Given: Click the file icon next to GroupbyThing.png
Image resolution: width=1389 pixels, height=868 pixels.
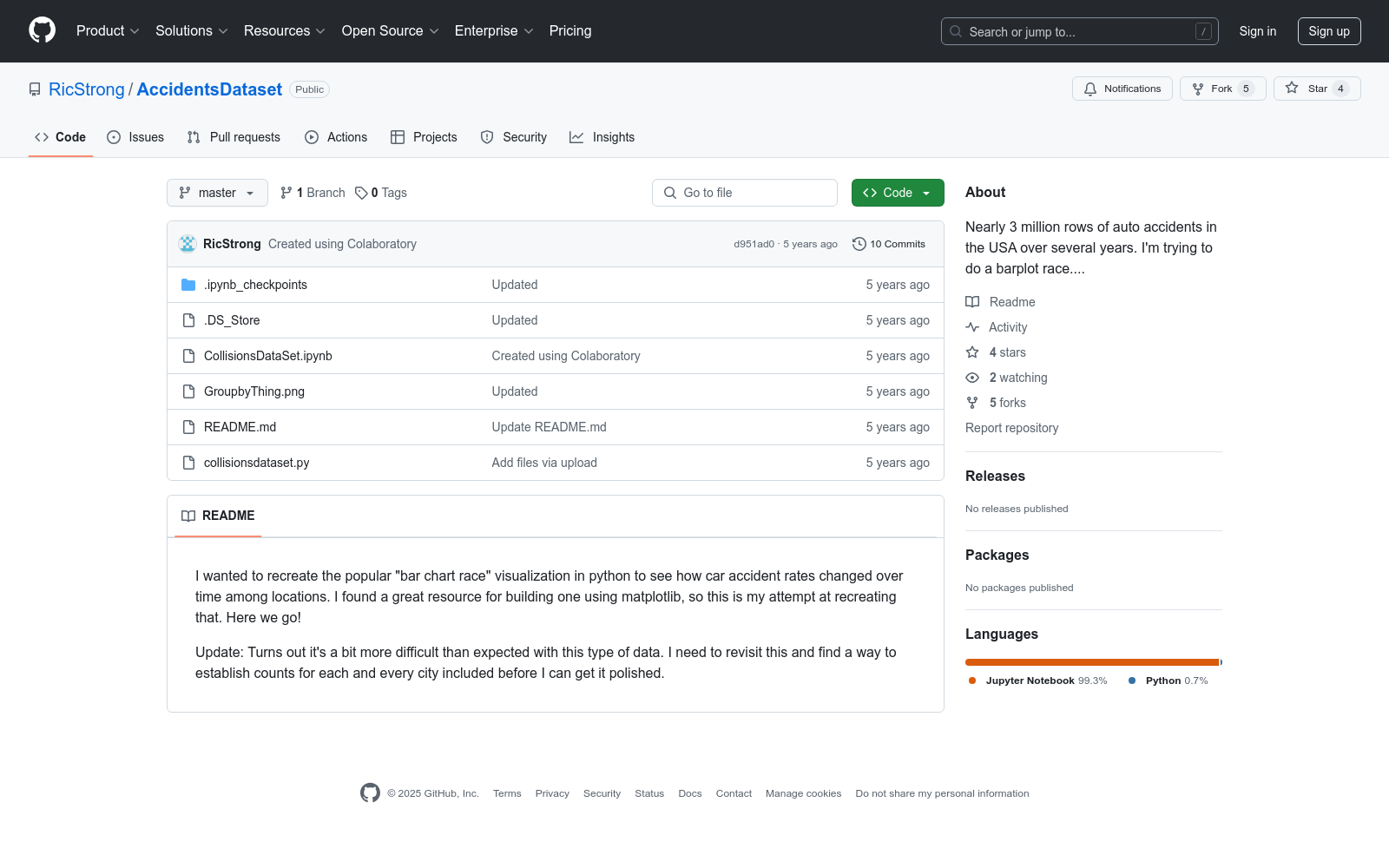Looking at the screenshot, I should click(x=188, y=391).
